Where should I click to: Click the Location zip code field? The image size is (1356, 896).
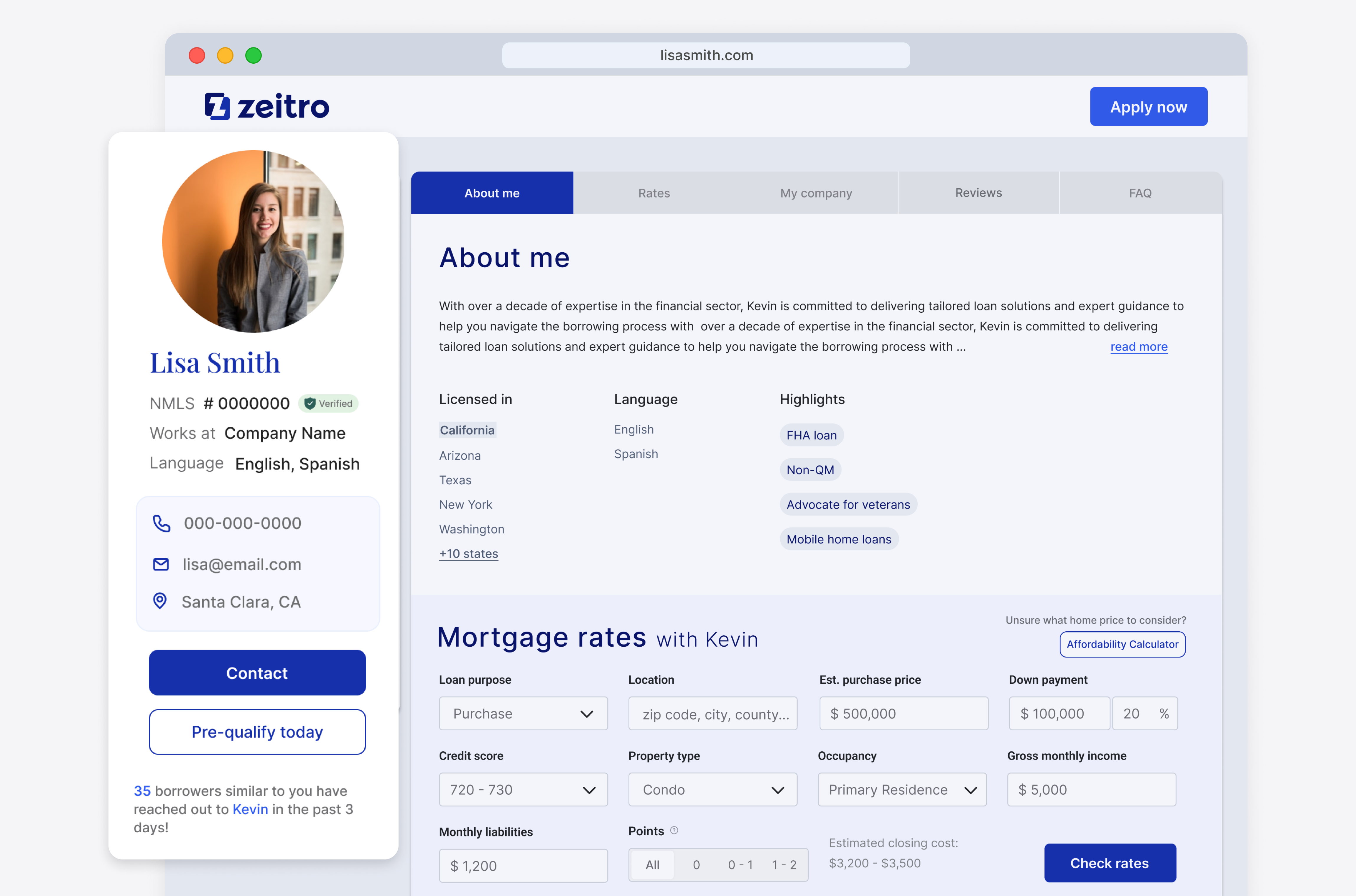click(x=712, y=714)
